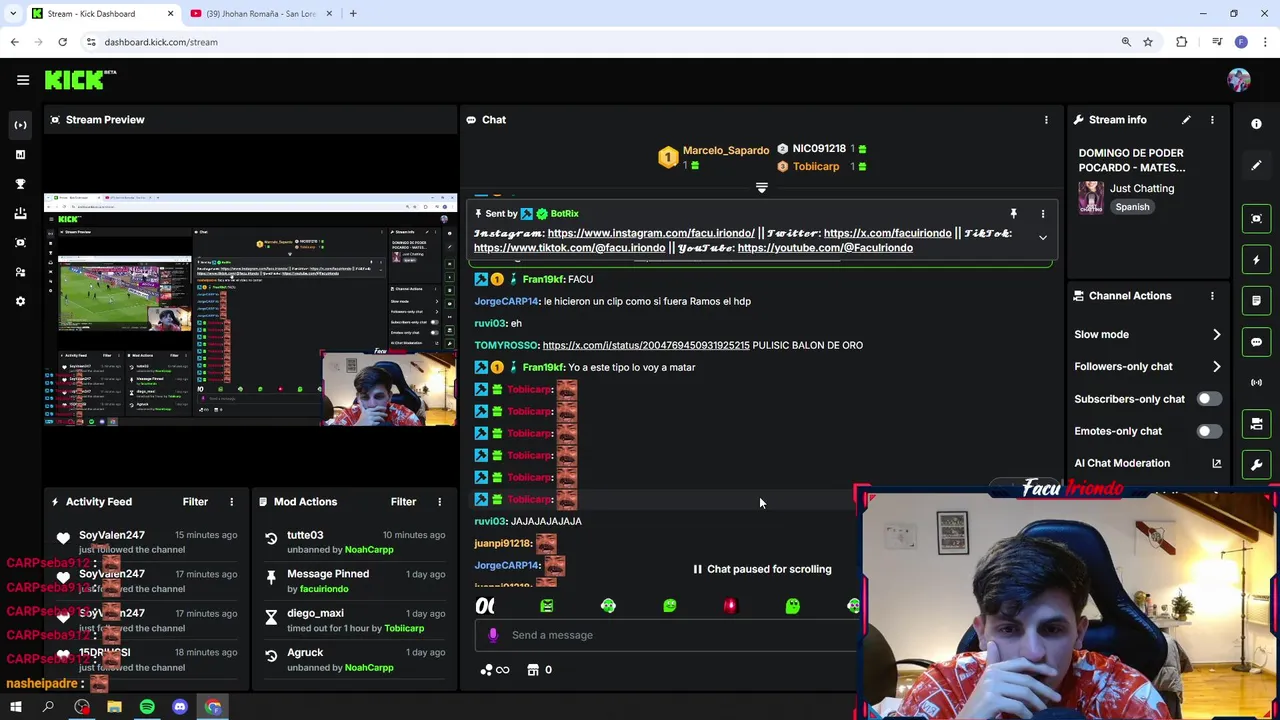
Task: Collapse the pinned message with chevron
Action: [x=1042, y=238]
